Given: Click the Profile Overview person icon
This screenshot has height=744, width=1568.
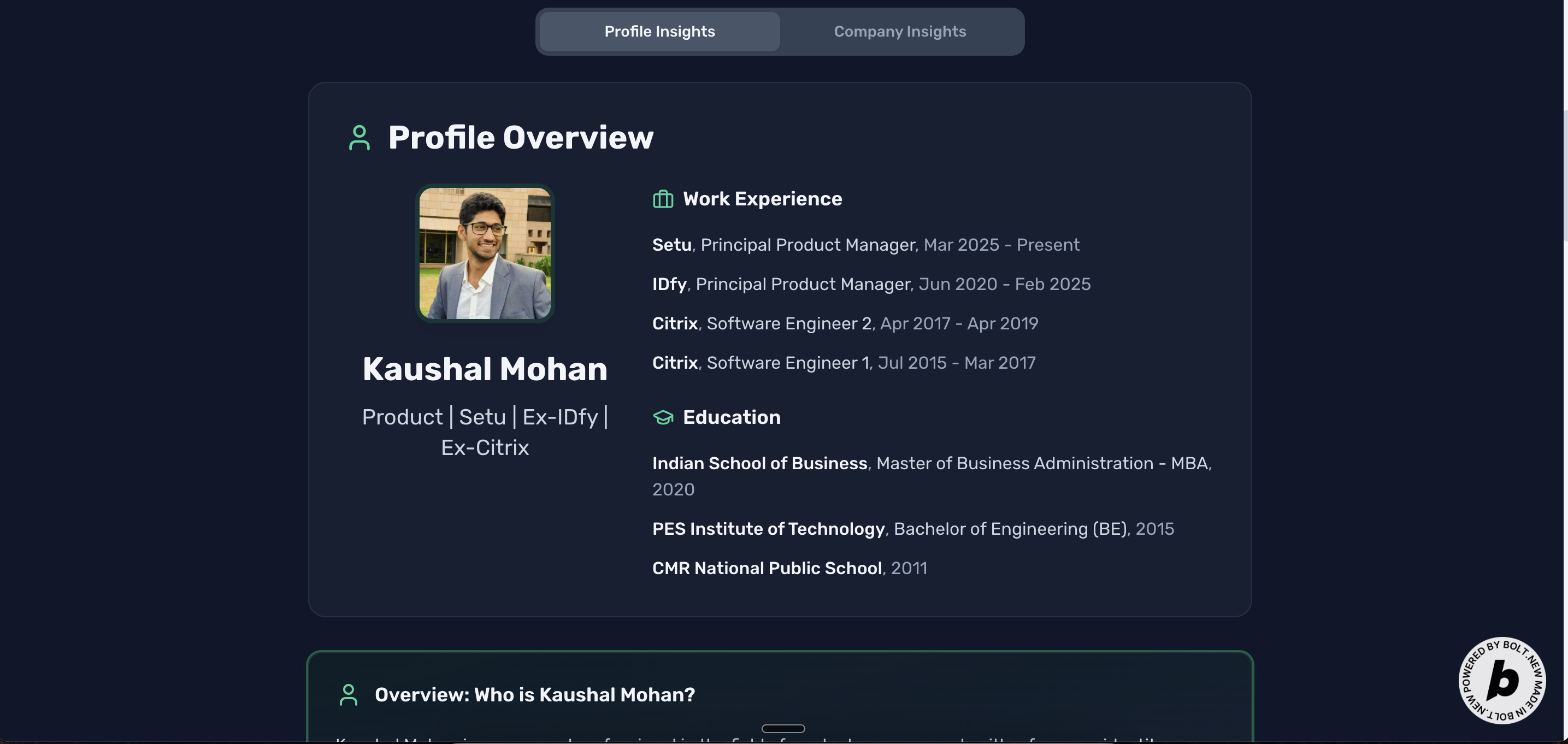Looking at the screenshot, I should pyautogui.click(x=359, y=138).
